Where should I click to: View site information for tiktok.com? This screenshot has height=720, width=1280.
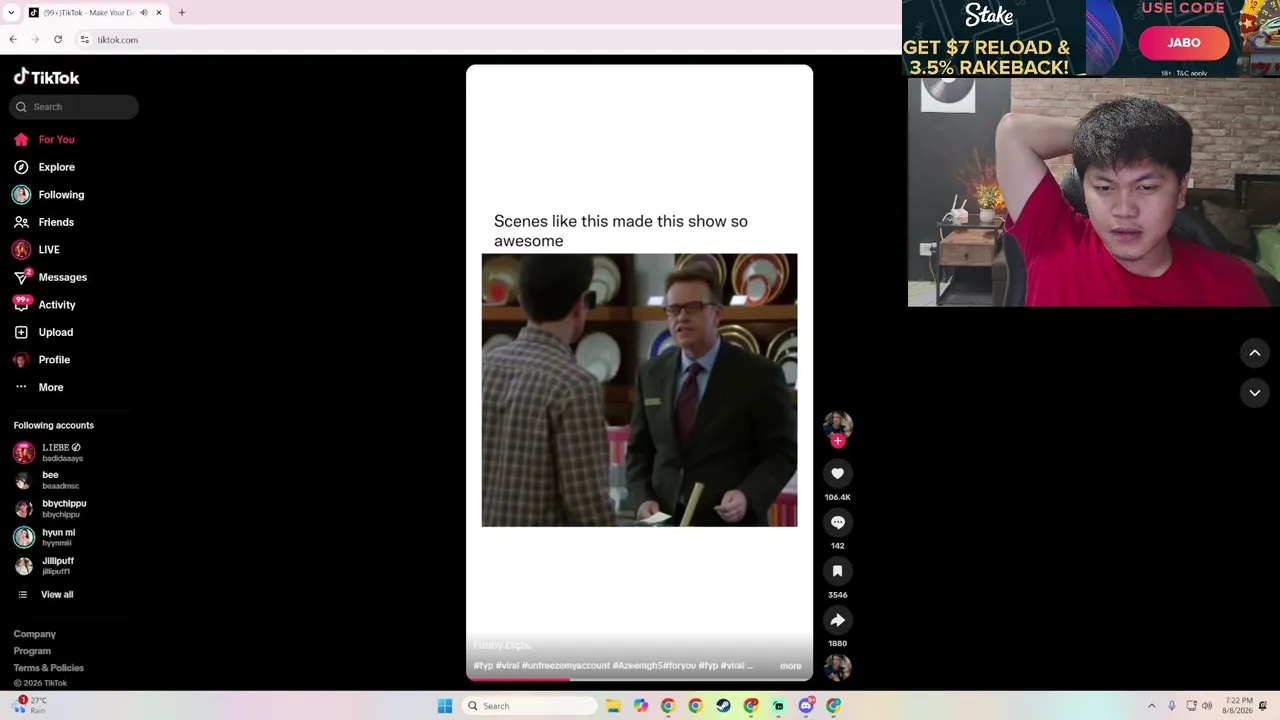pyautogui.click(x=85, y=40)
